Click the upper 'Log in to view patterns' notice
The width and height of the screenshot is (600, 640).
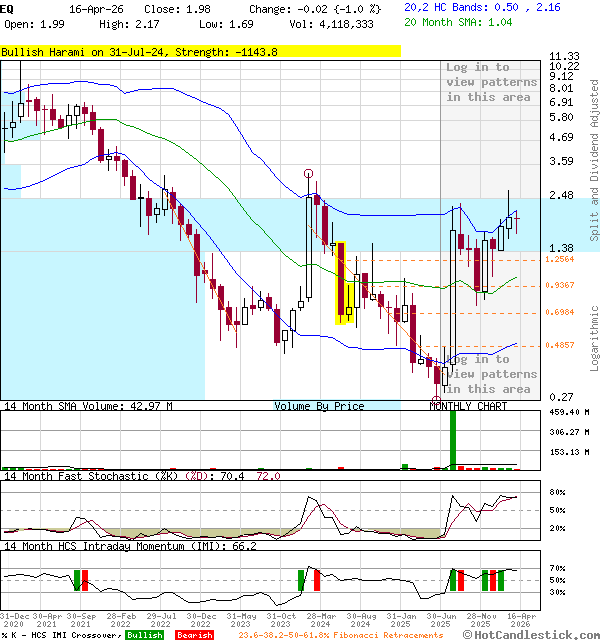pyautogui.click(x=488, y=82)
